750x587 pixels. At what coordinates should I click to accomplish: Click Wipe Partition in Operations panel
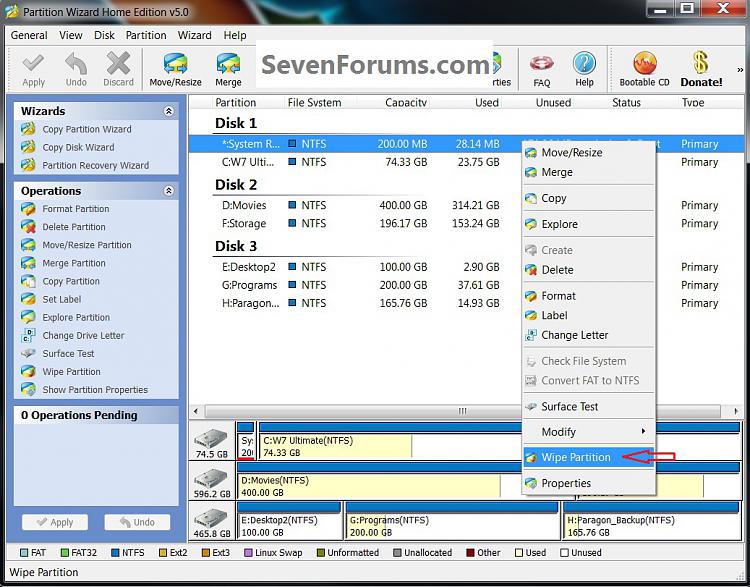point(71,372)
